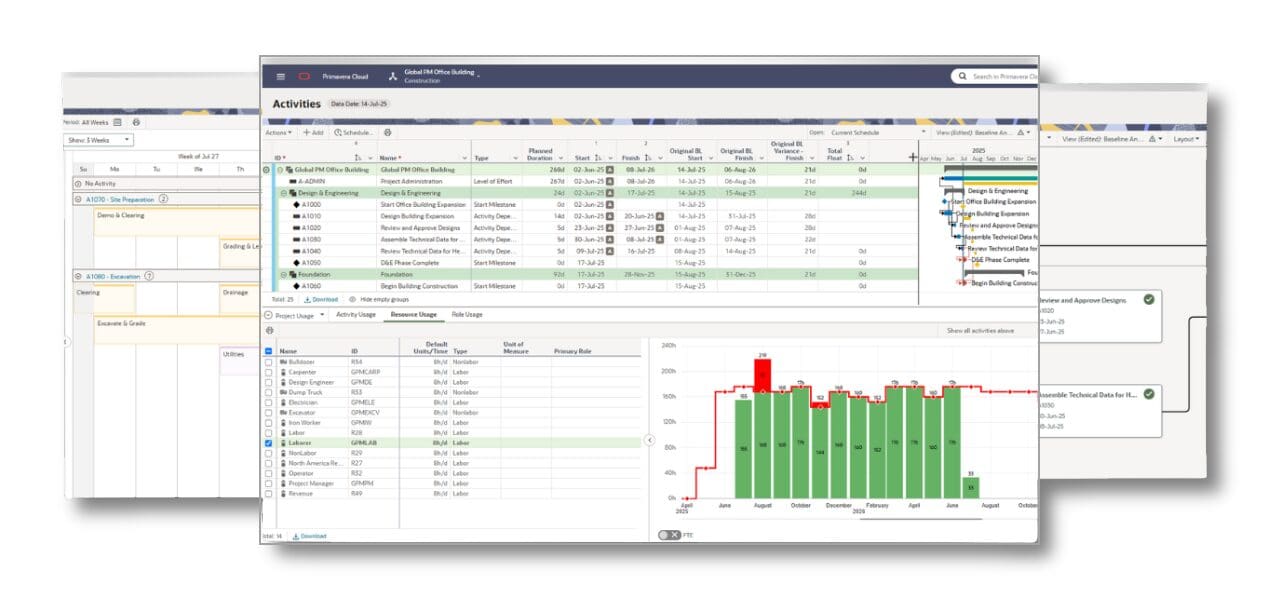Image resolution: width=1280 pixels, height=606 pixels.
Task: Open the Actions dropdown menu
Action: [279, 132]
